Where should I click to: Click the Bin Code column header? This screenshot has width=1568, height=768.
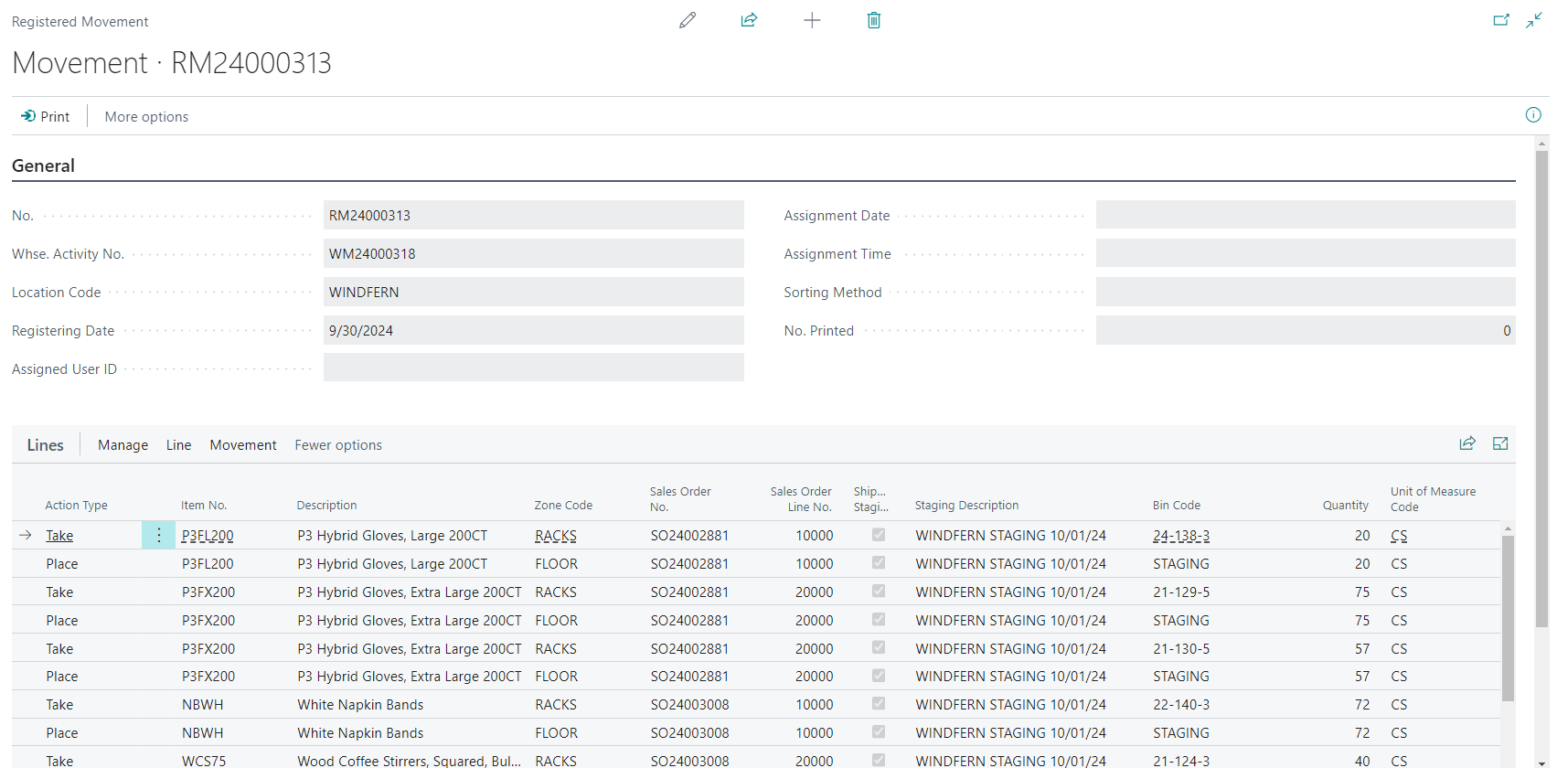pyautogui.click(x=1177, y=505)
